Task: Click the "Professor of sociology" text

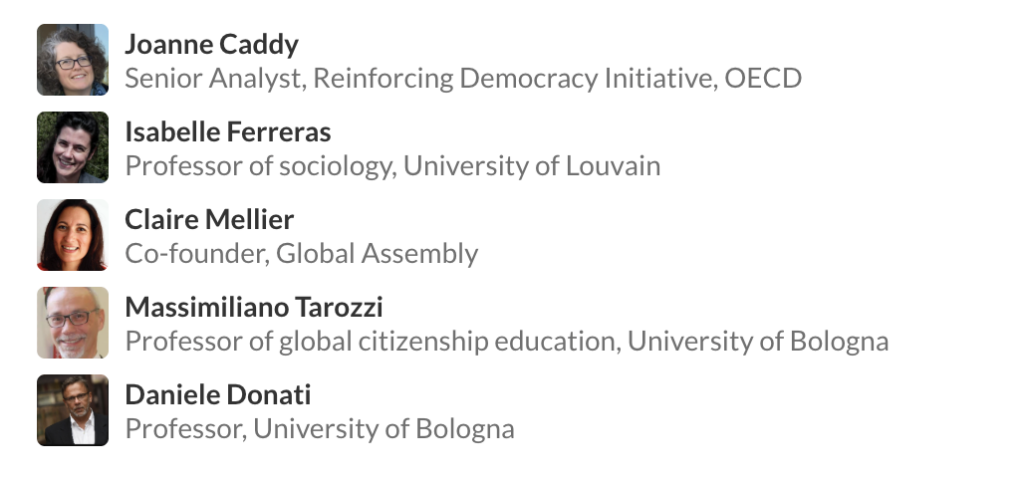Action: [x=258, y=166]
